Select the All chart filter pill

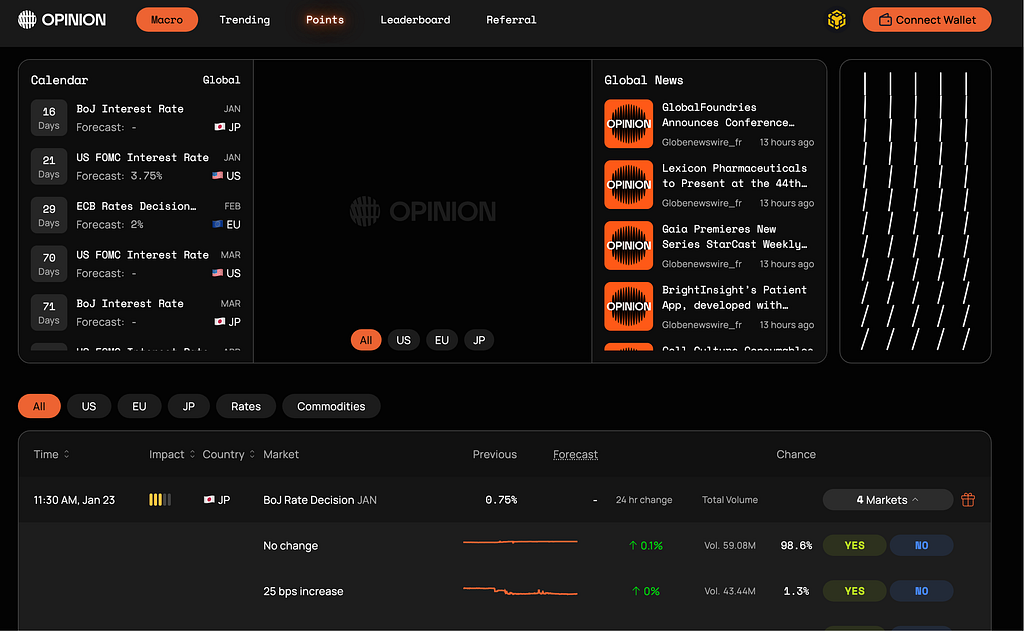click(366, 340)
